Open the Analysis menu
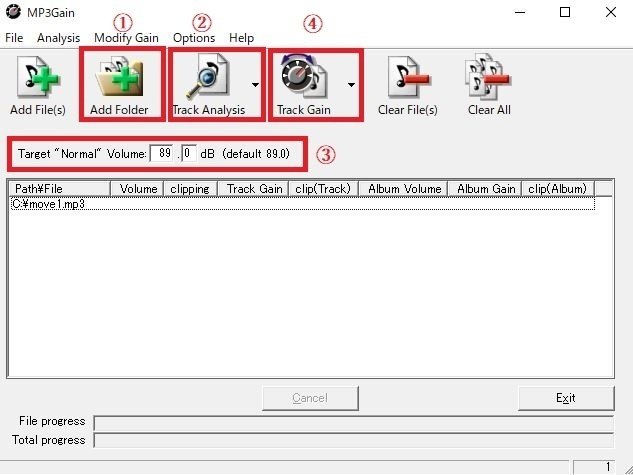 (x=59, y=38)
